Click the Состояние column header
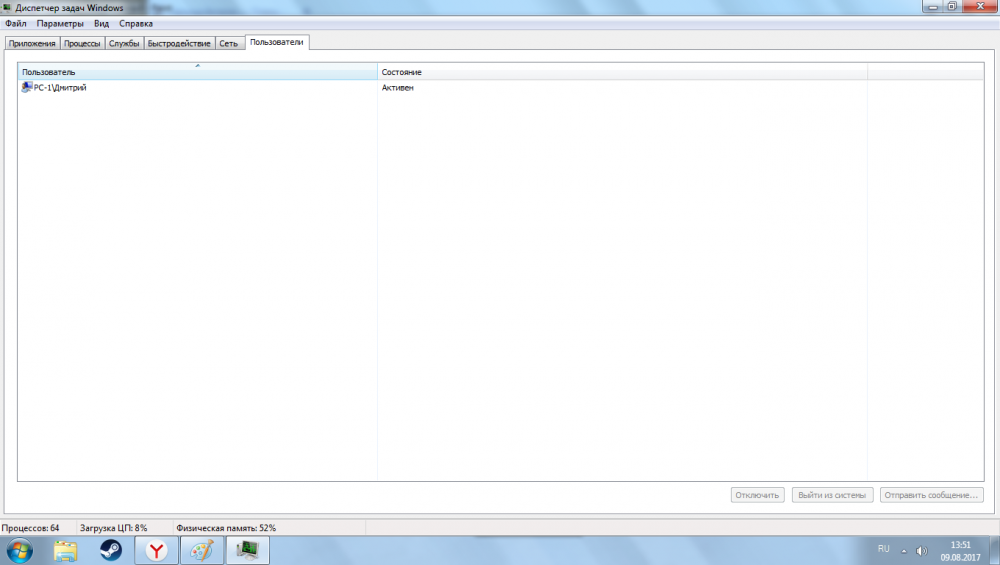 (x=622, y=73)
